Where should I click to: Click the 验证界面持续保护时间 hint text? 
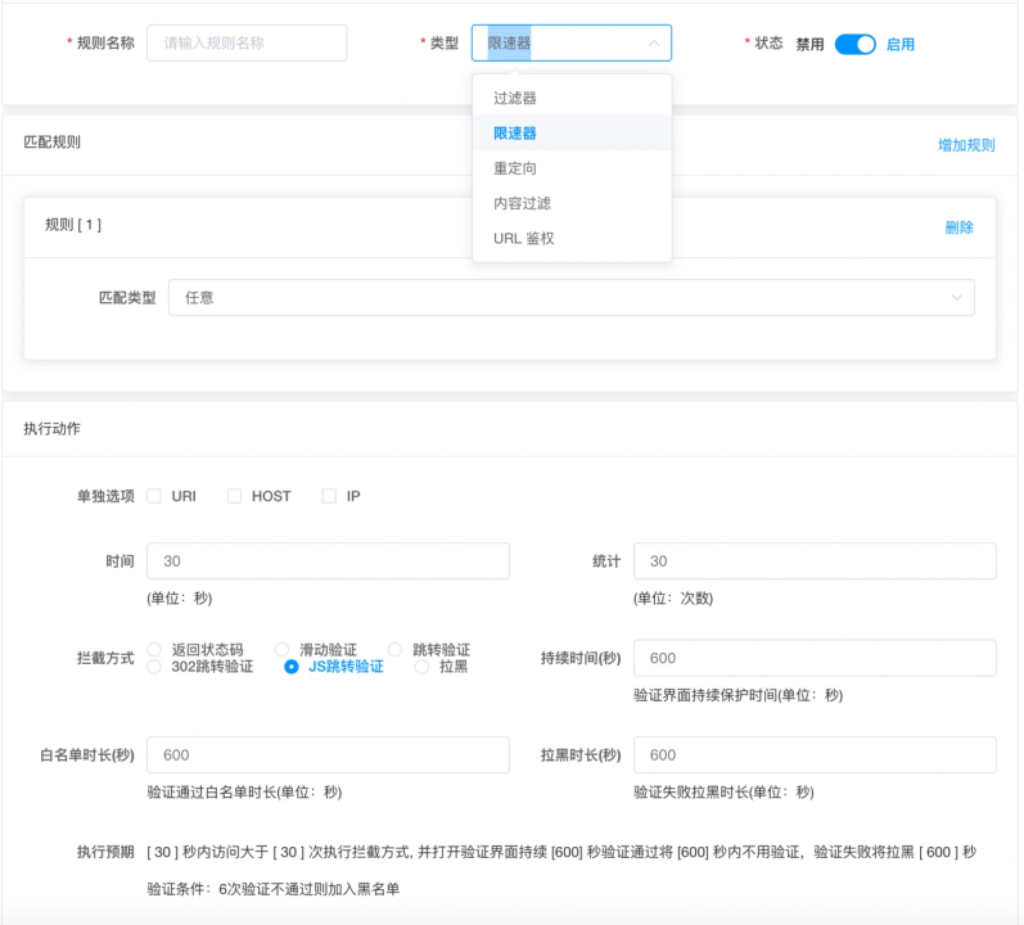[x=739, y=696]
